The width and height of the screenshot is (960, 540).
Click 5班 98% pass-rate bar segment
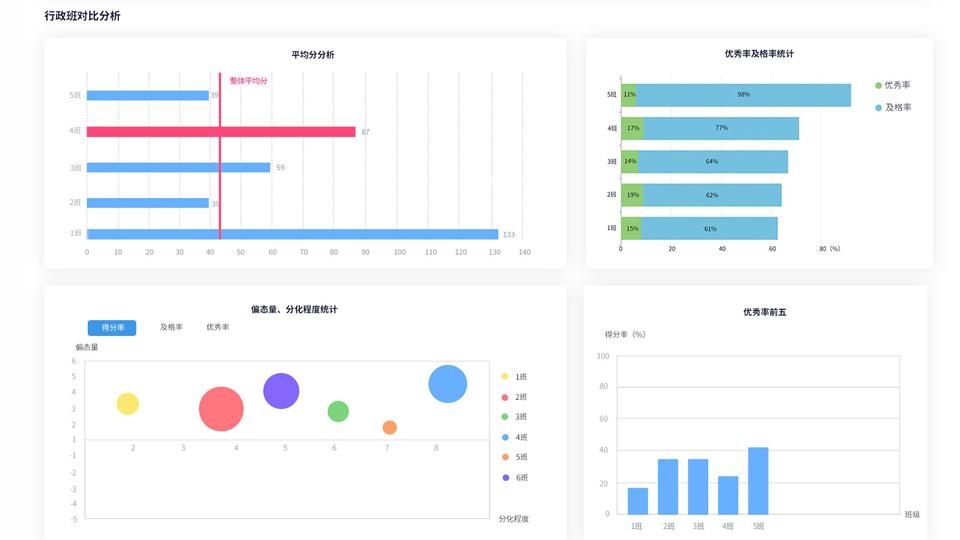[743, 95]
